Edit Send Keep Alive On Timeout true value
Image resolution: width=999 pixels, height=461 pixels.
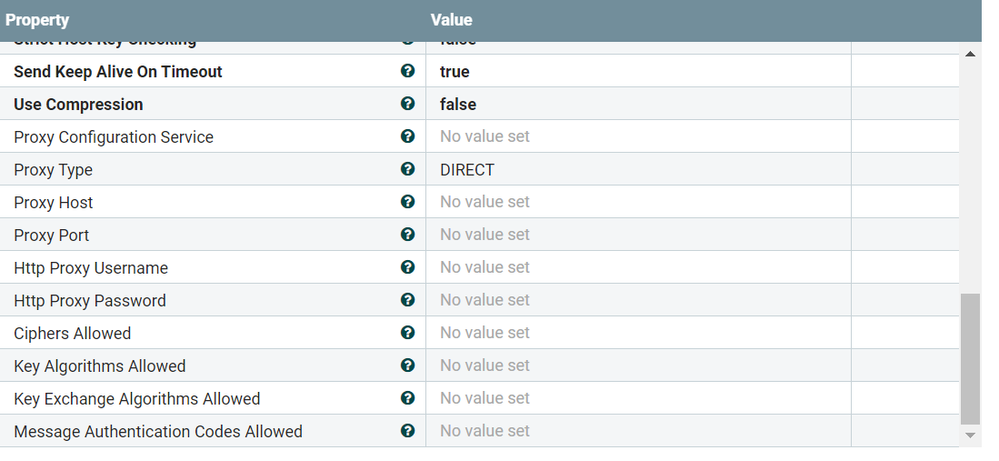[x=638, y=71]
